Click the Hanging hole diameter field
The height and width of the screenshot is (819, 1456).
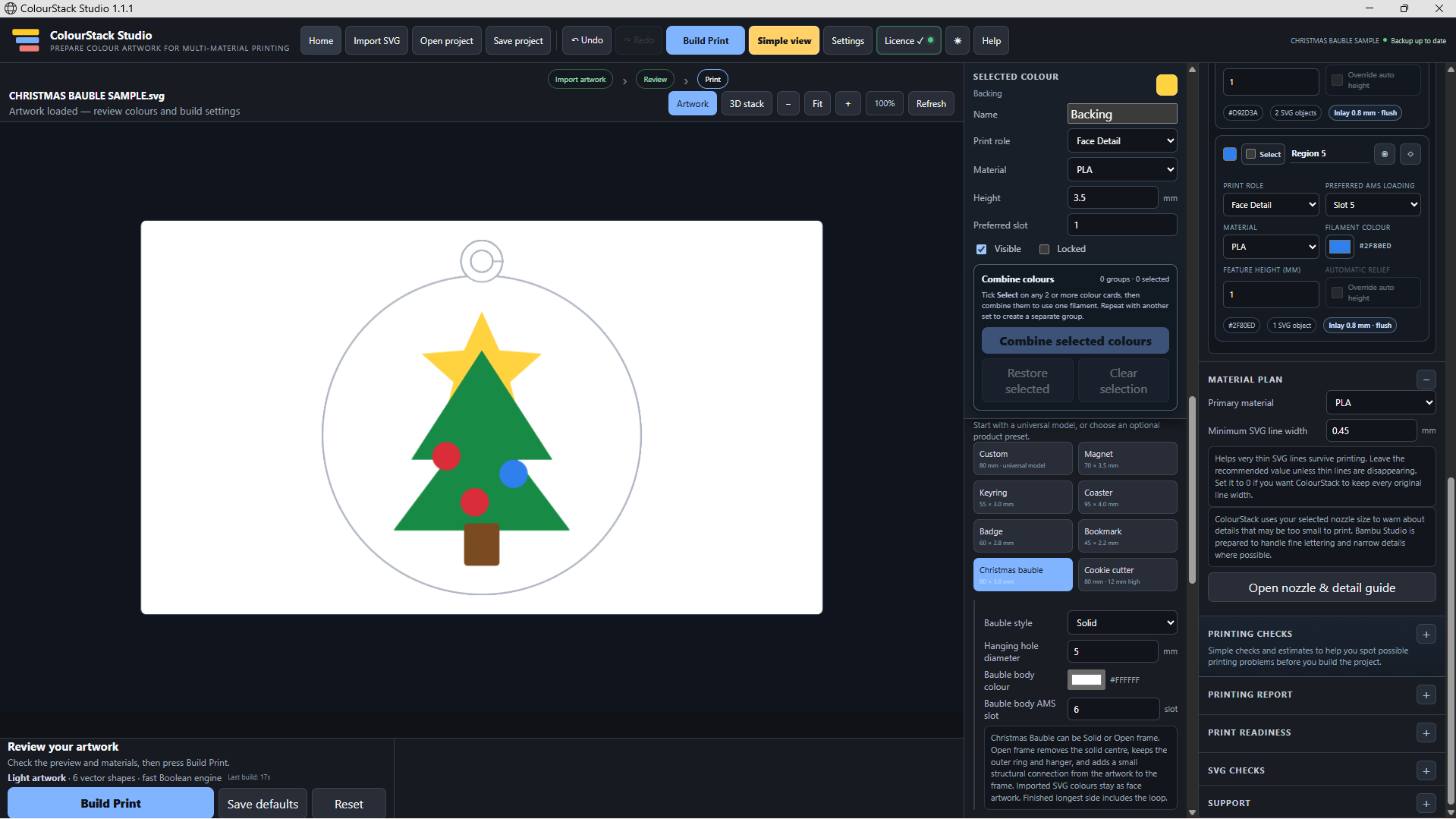(x=1113, y=652)
